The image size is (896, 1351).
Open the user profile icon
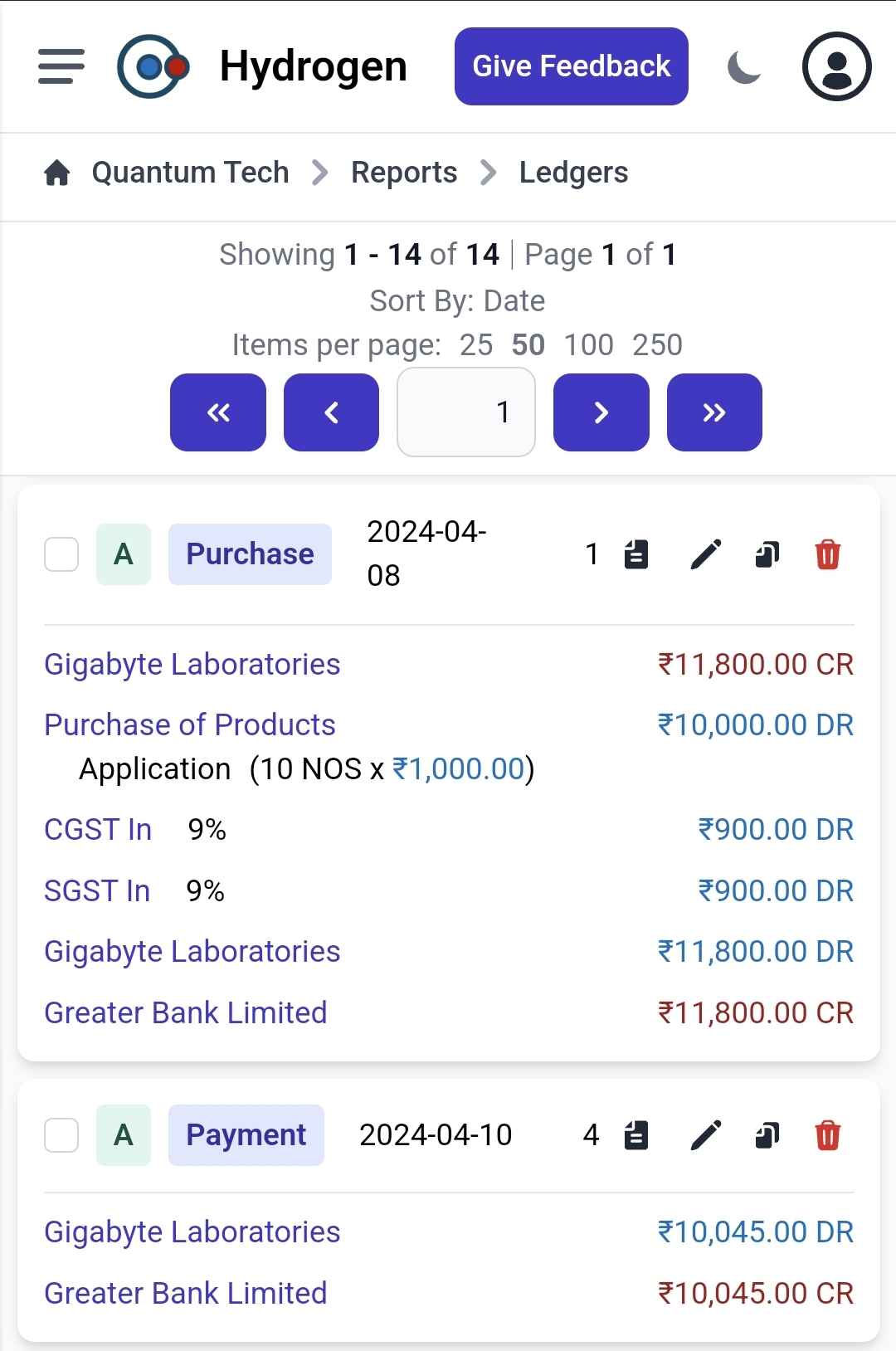(836, 66)
